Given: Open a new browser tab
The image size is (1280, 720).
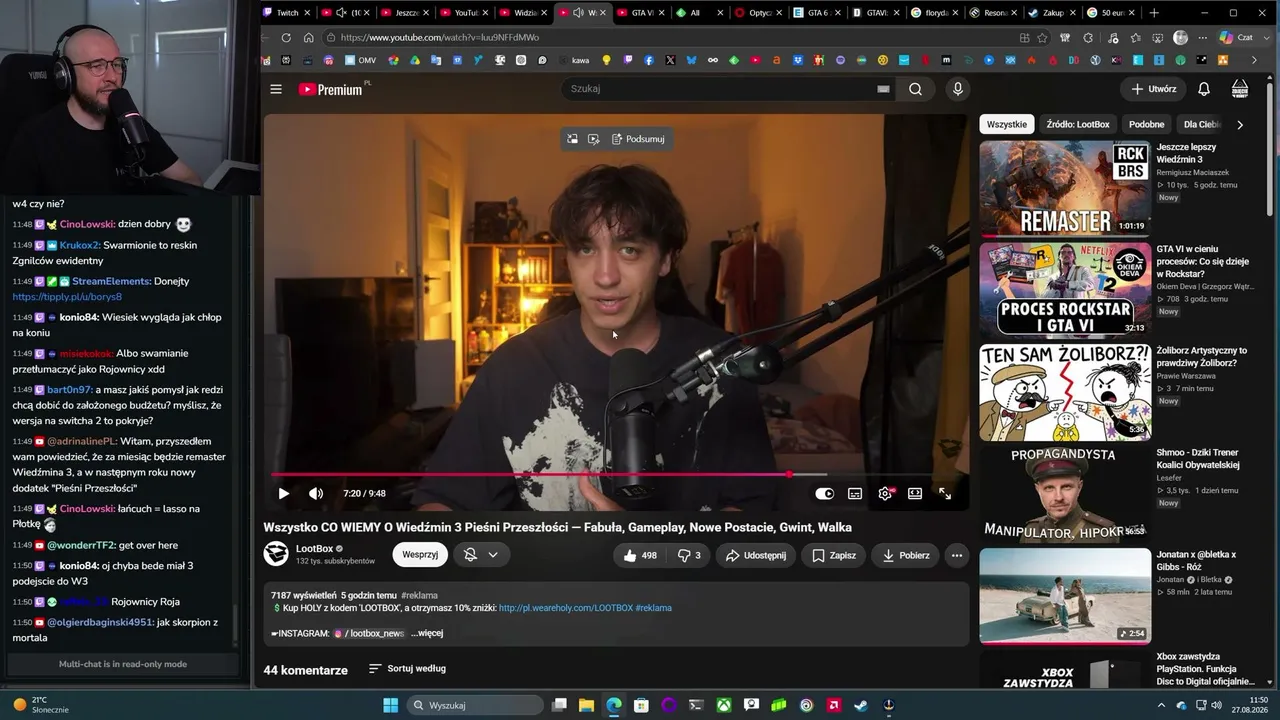Looking at the screenshot, I should point(1154,13).
